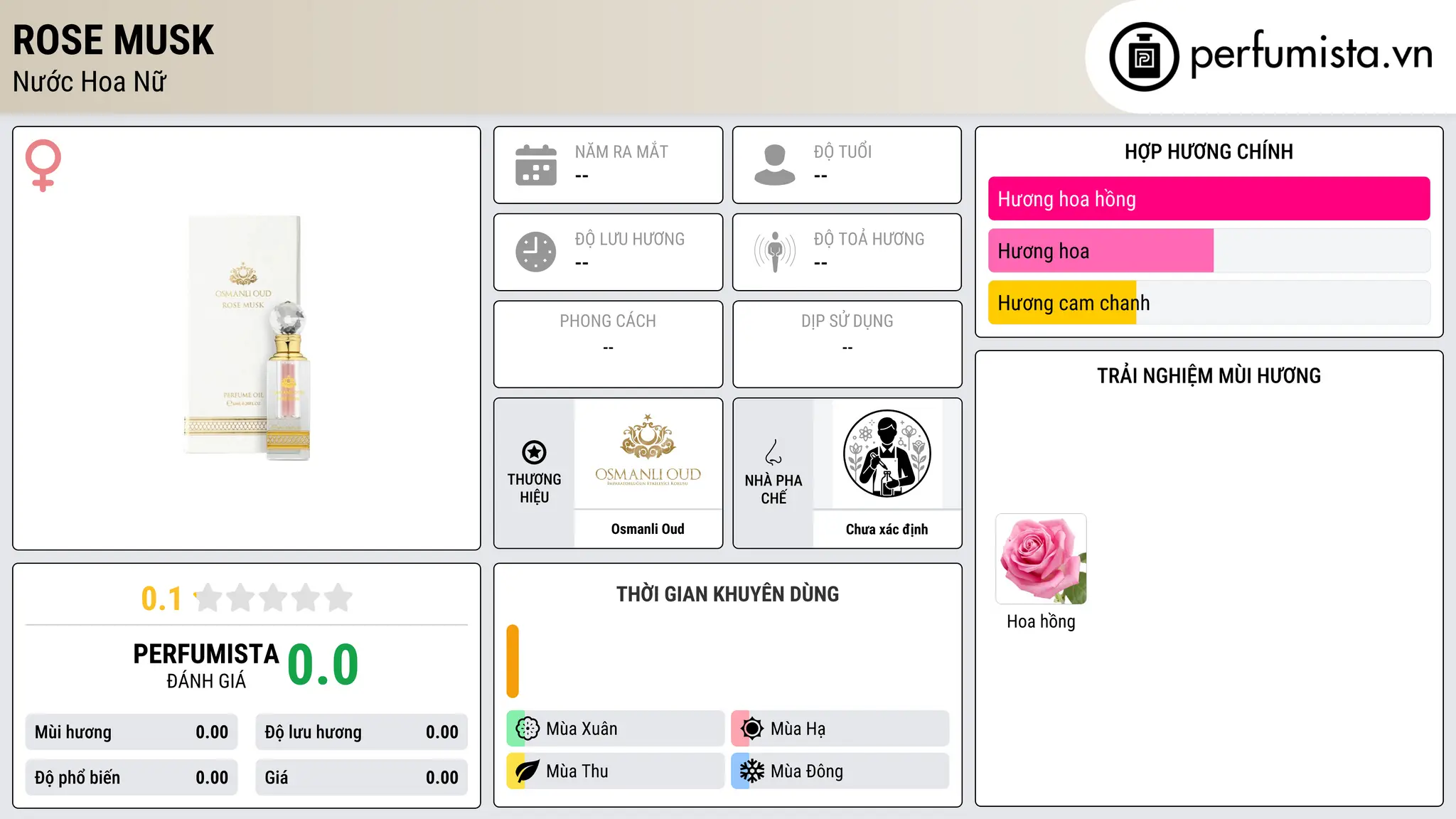Open the Osmanli Oud brand name link

coord(648,529)
